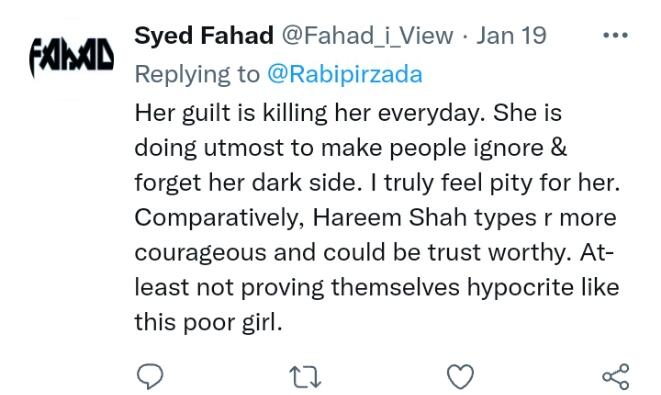
Task: Like the tweet with the heart icon
Action: coord(460,376)
